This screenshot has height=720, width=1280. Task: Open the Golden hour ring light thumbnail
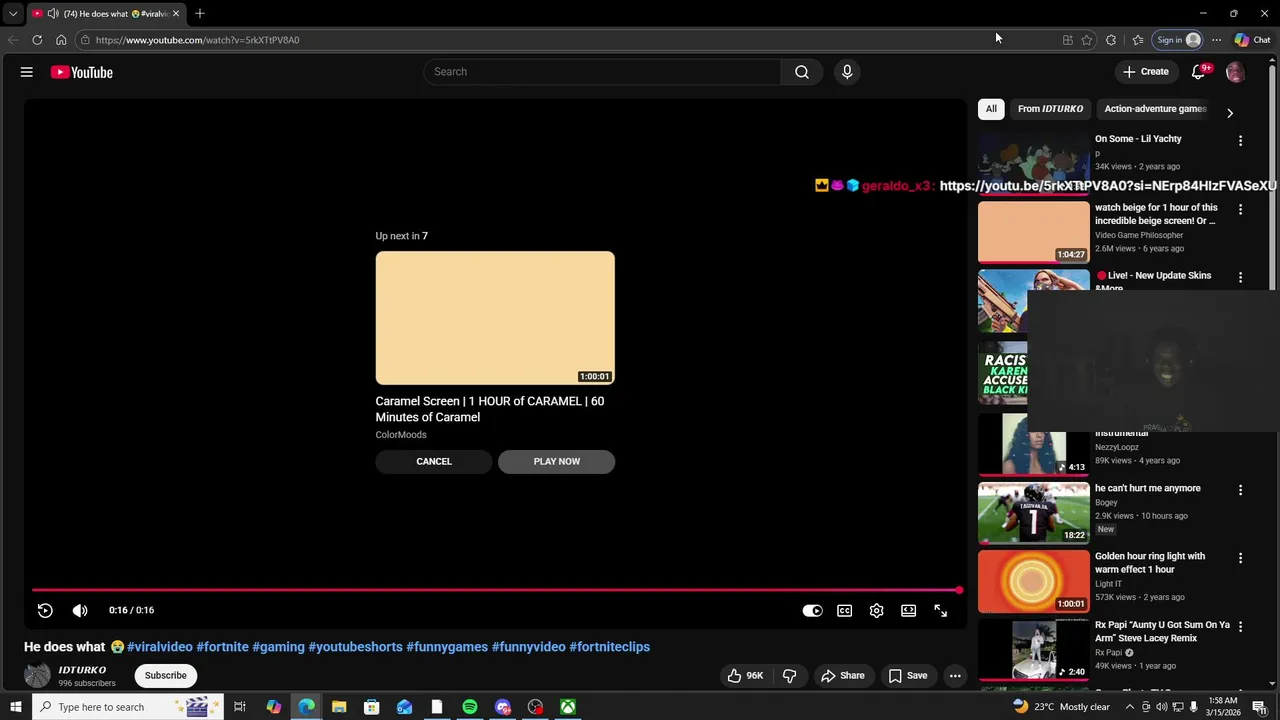click(x=1034, y=581)
